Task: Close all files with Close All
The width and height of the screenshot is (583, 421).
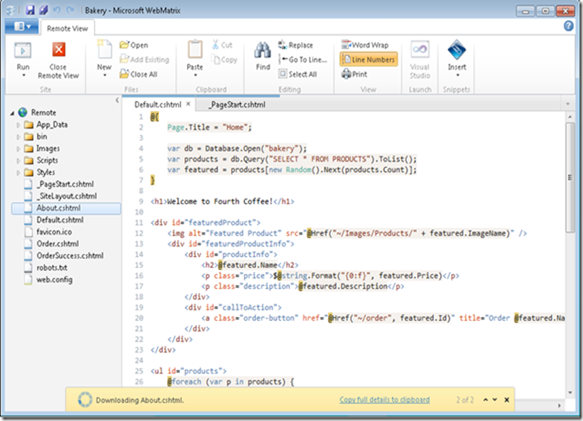Action: [138, 74]
